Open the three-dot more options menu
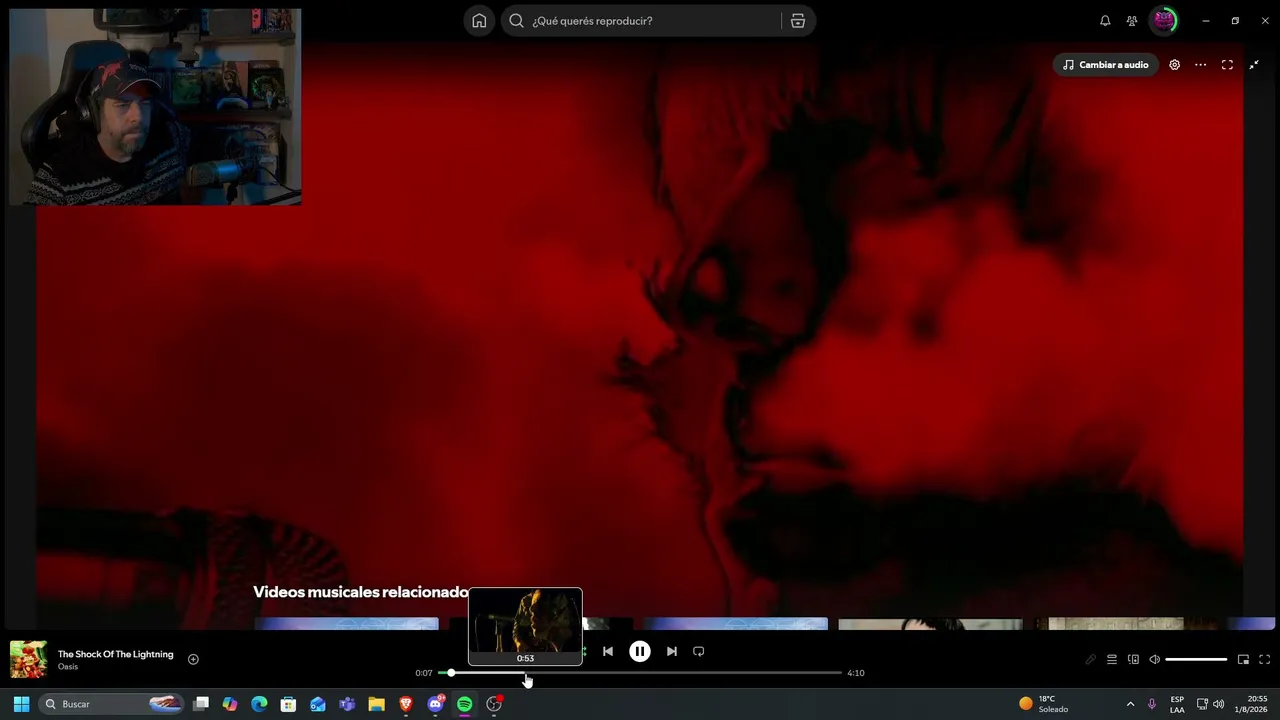 pyautogui.click(x=1201, y=65)
